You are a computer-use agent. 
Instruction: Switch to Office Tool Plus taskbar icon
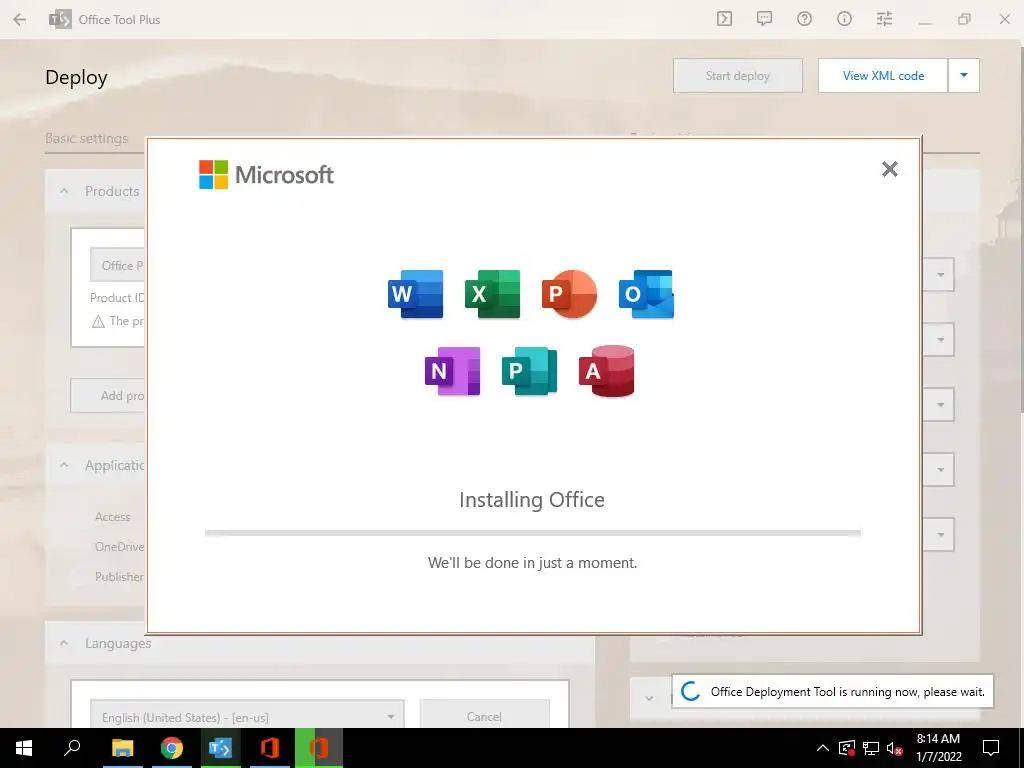point(221,748)
